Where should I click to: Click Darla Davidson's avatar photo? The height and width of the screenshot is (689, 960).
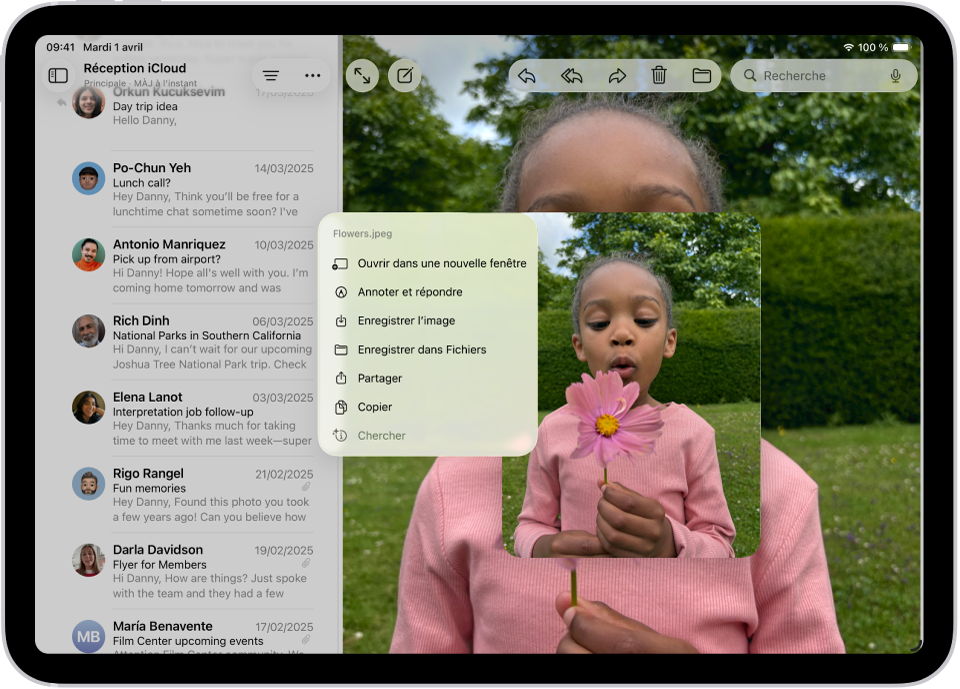89,560
